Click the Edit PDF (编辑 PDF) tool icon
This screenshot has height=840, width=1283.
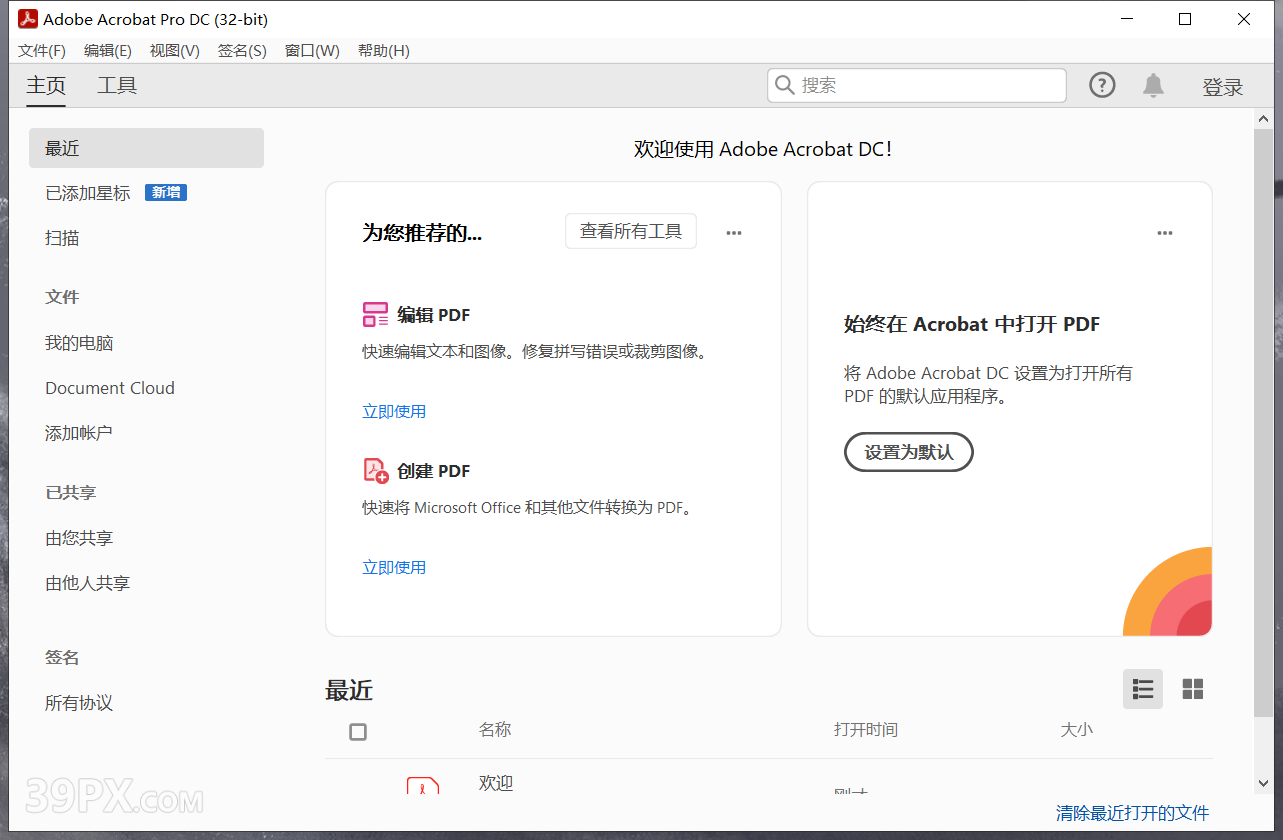coord(375,315)
